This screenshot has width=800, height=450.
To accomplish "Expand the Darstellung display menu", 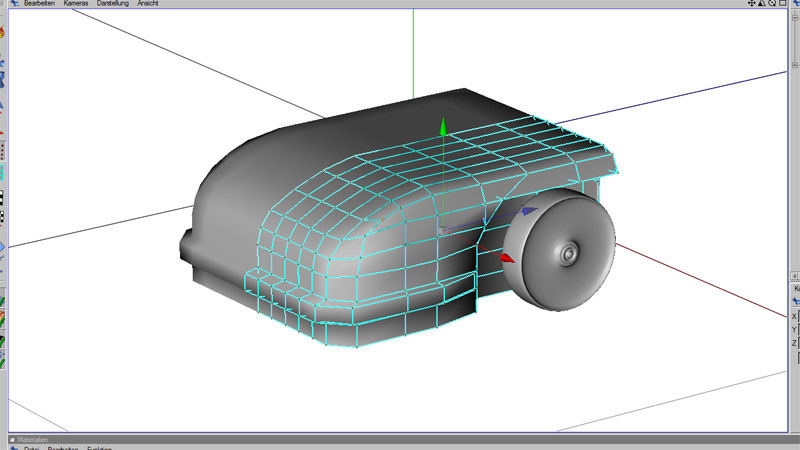I will click(114, 4).
